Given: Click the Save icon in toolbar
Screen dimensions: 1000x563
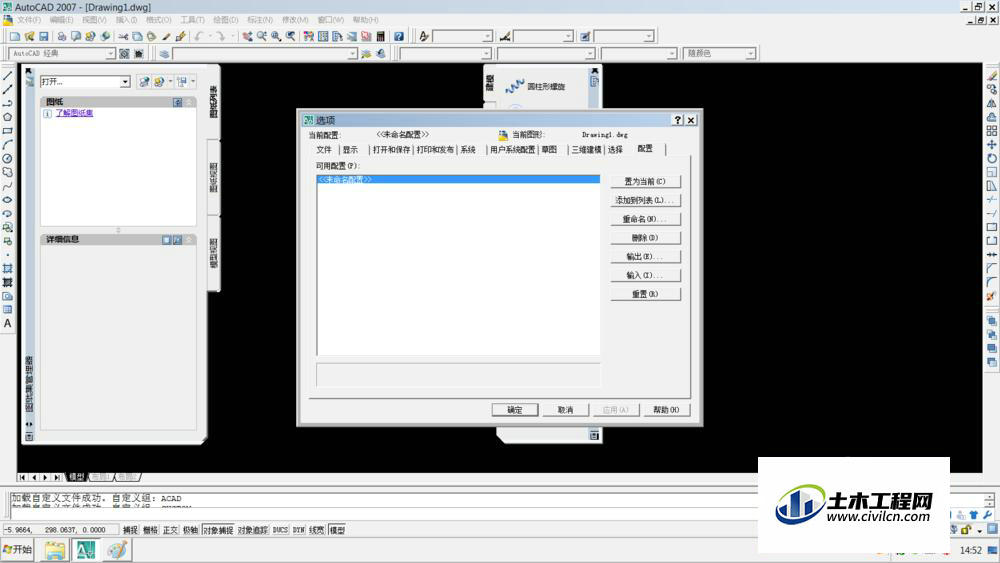Looking at the screenshot, I should point(43,36).
